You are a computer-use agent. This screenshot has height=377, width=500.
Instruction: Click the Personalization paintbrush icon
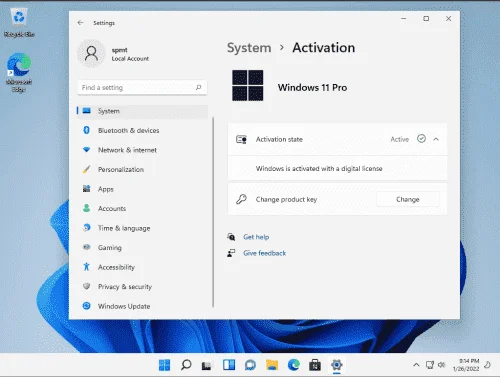point(86,169)
